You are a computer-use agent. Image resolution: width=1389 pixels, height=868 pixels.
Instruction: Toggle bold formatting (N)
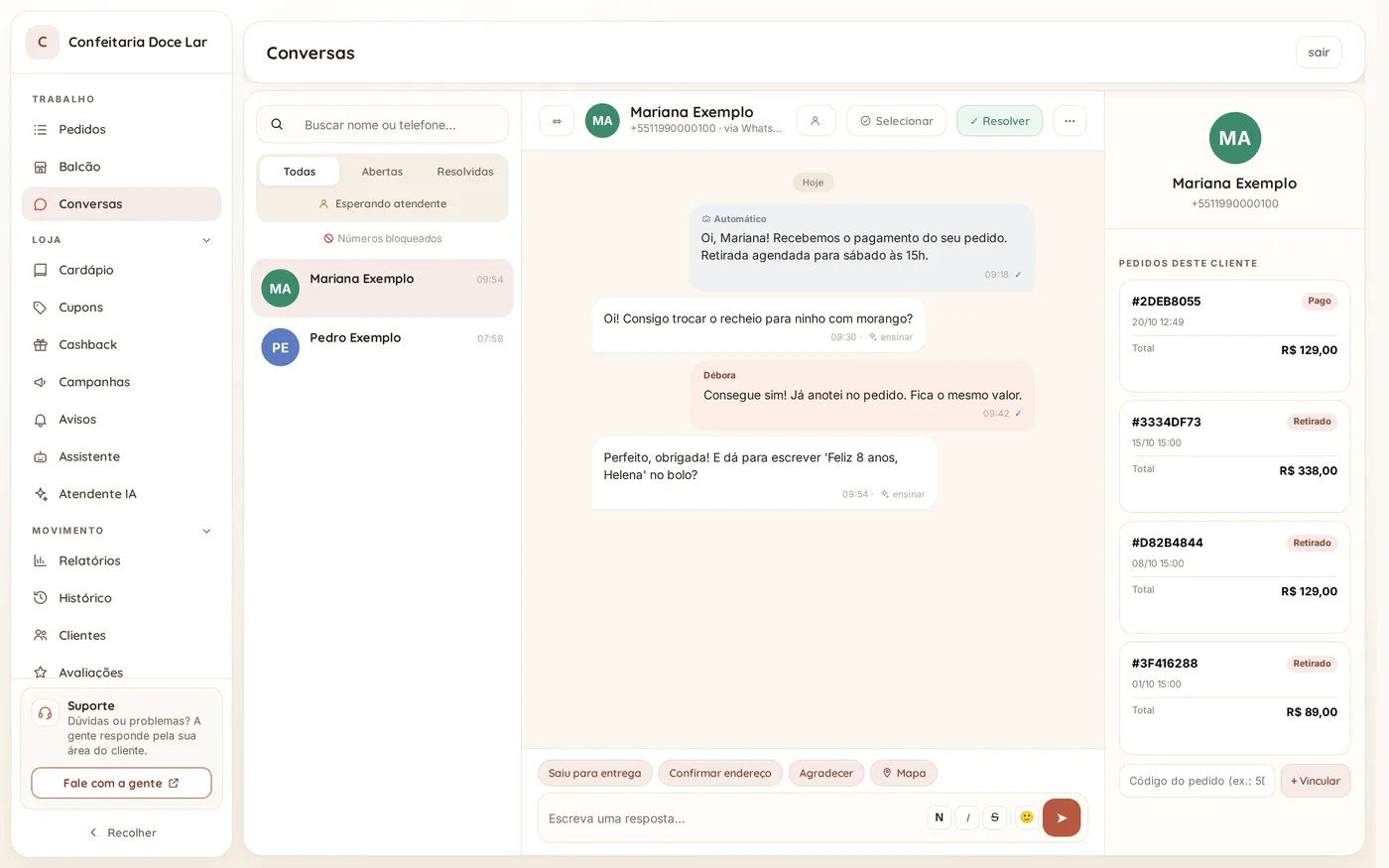[940, 817]
